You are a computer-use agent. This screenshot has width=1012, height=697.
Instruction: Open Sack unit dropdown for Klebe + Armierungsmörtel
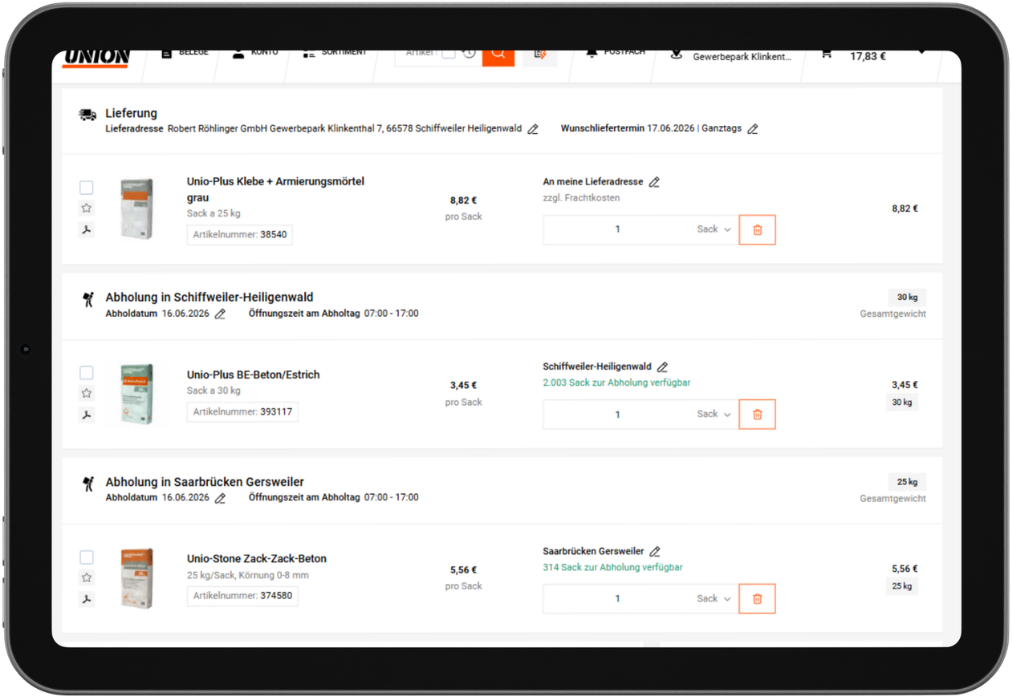714,229
